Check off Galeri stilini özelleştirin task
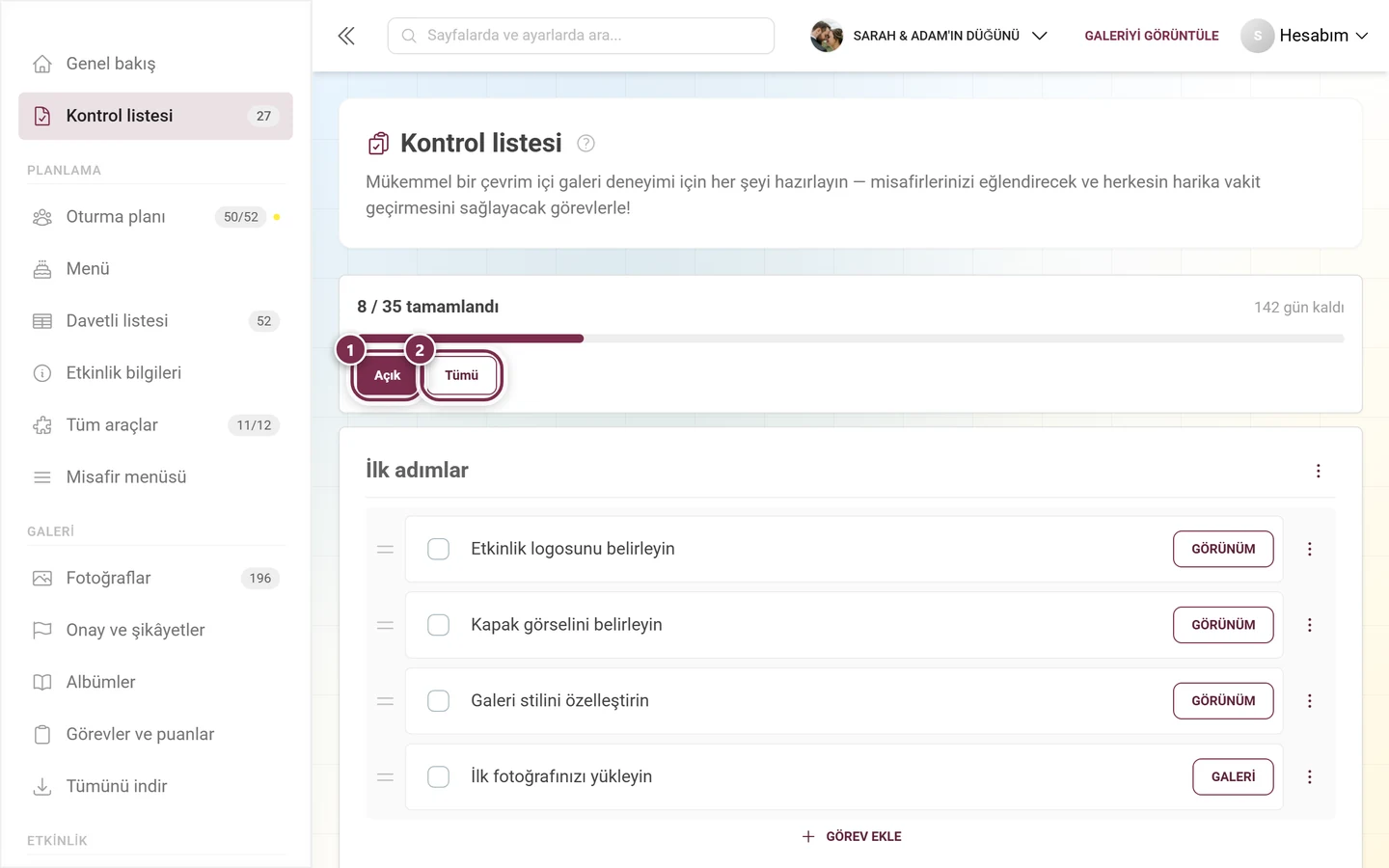Screen dimensions: 1389x868 tap(439, 701)
